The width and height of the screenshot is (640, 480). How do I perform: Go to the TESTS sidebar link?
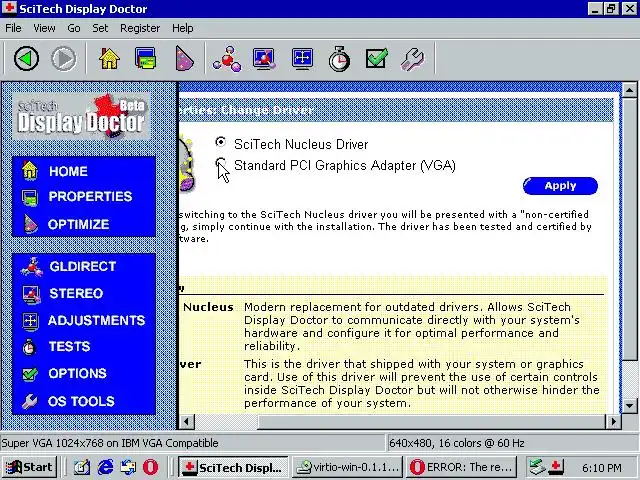tap(69, 347)
